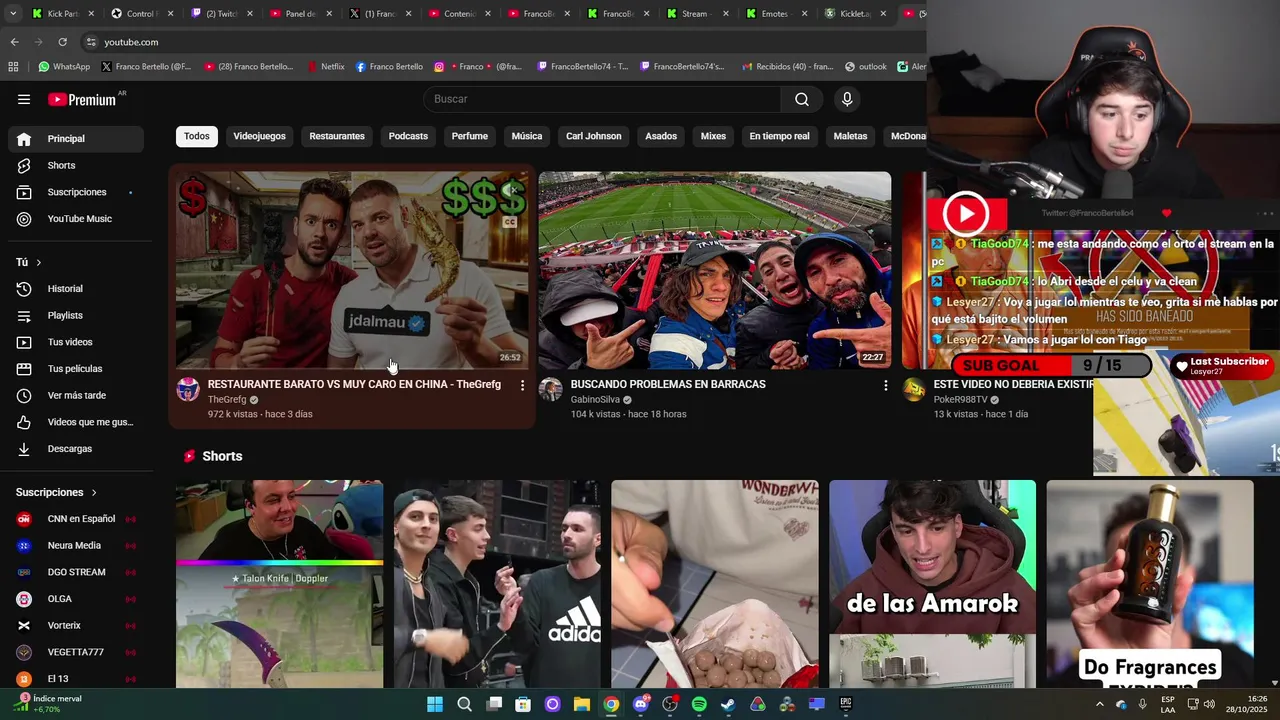Open YouTube Music from sidebar
1280x720 pixels.
(x=76, y=219)
